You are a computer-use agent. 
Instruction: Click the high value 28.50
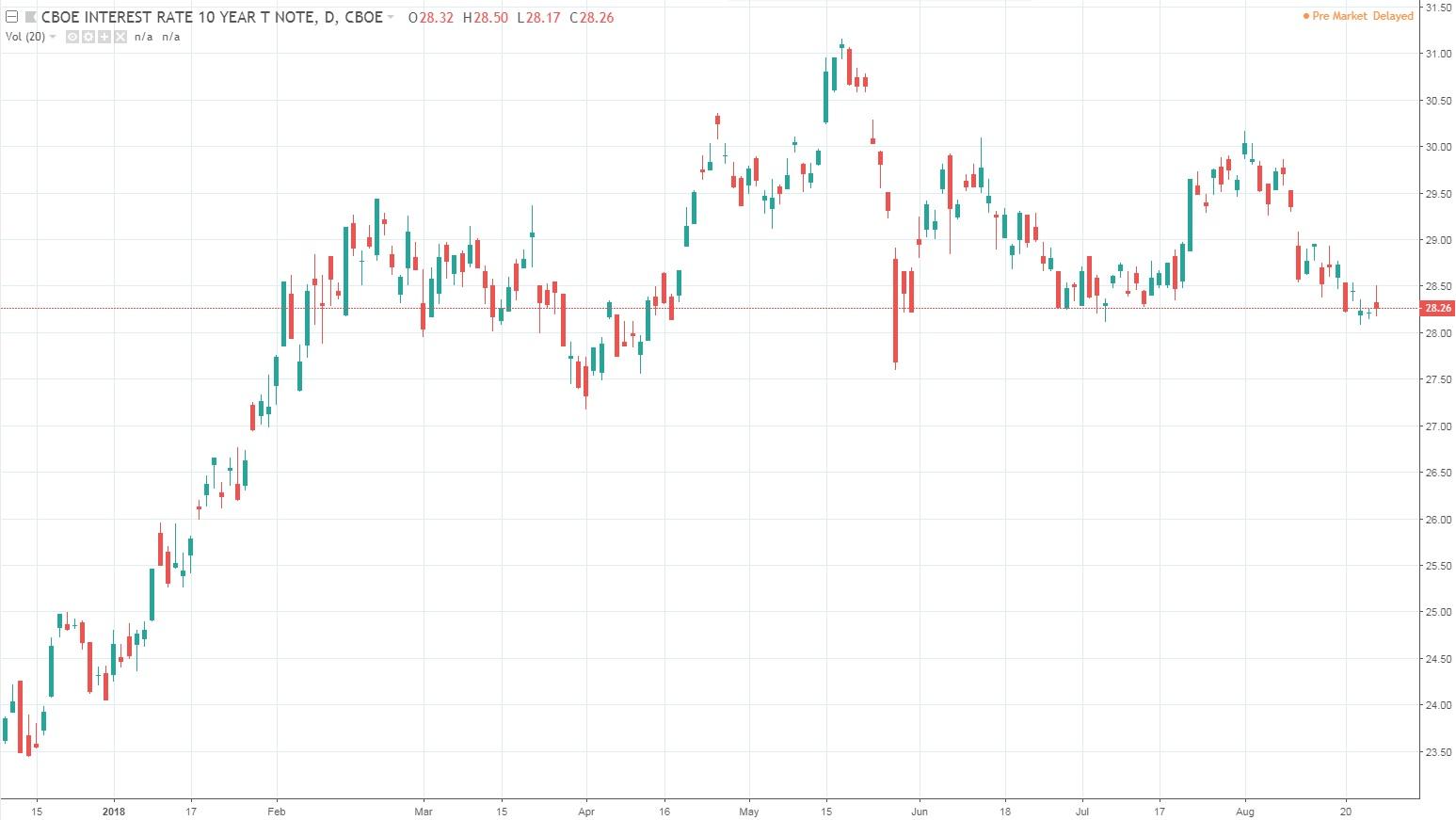(490, 17)
